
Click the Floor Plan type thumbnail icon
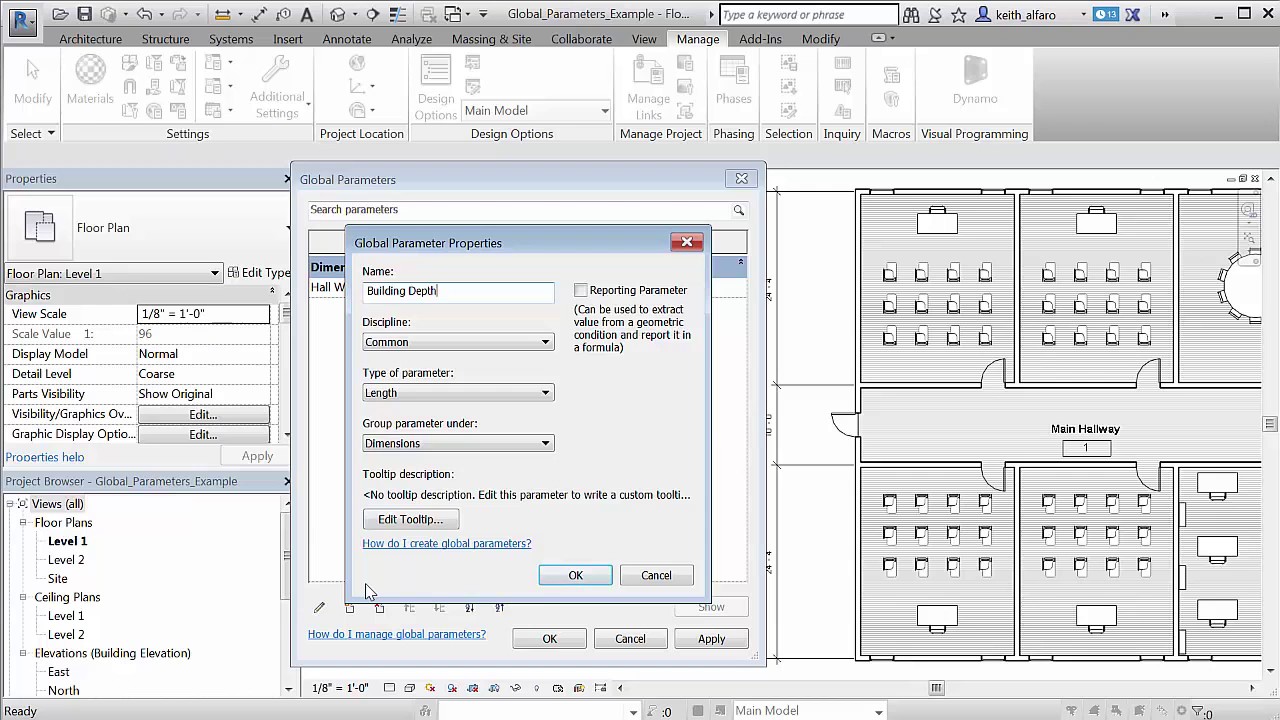click(x=40, y=227)
